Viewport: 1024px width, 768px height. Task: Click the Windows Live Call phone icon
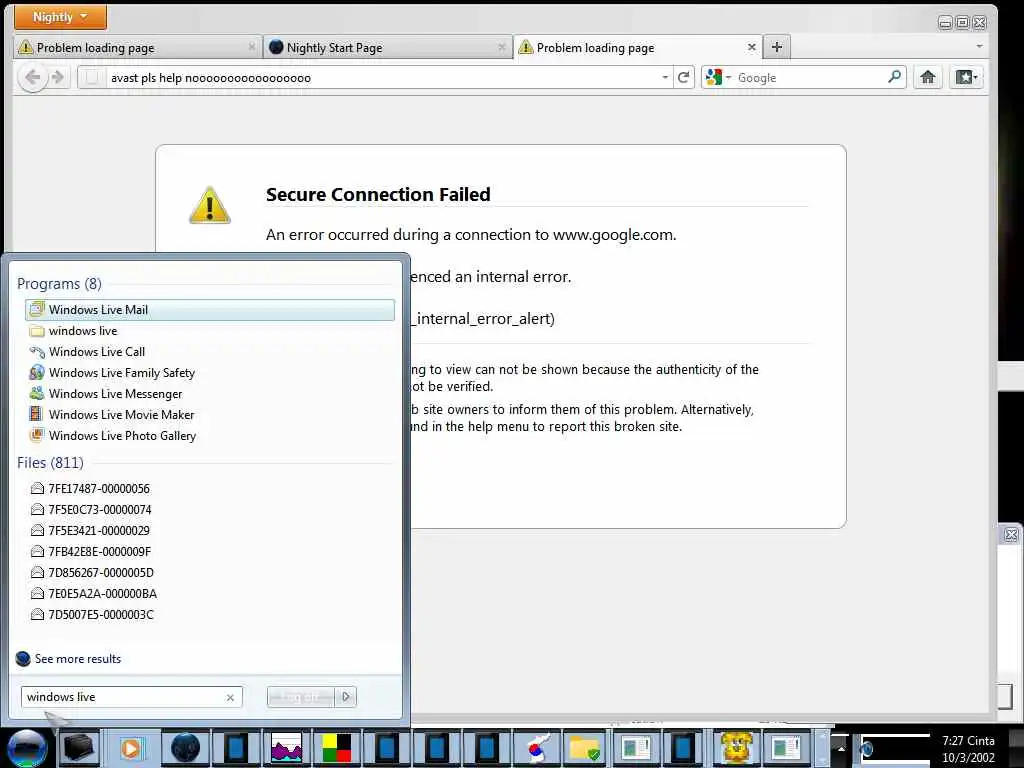37,352
